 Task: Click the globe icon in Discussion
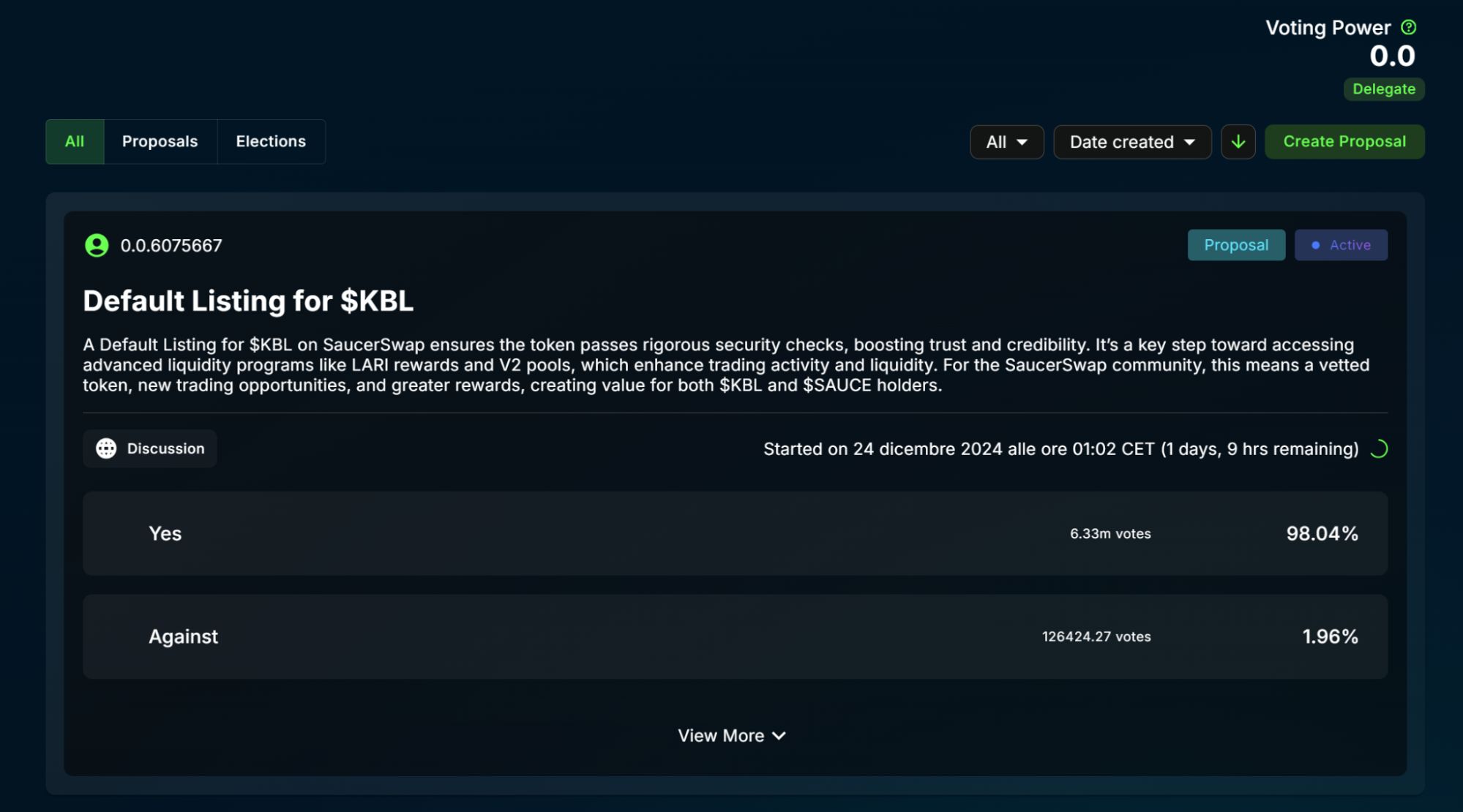[x=106, y=448]
